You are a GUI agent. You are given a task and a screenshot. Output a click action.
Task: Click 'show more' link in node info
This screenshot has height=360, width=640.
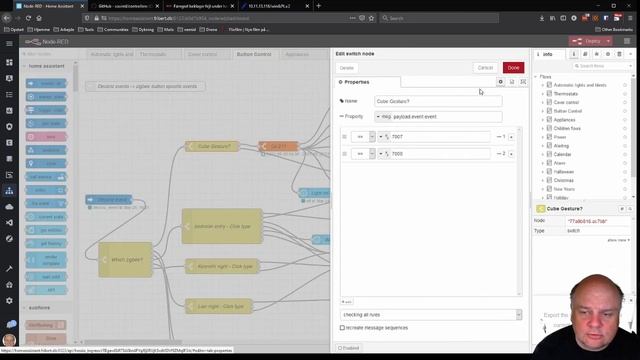click(618, 240)
